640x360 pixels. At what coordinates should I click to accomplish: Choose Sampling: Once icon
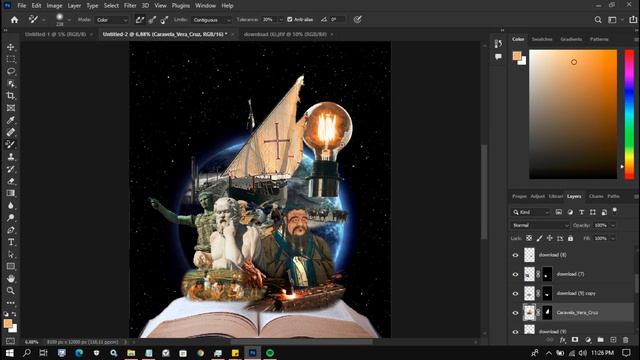[x=152, y=20]
